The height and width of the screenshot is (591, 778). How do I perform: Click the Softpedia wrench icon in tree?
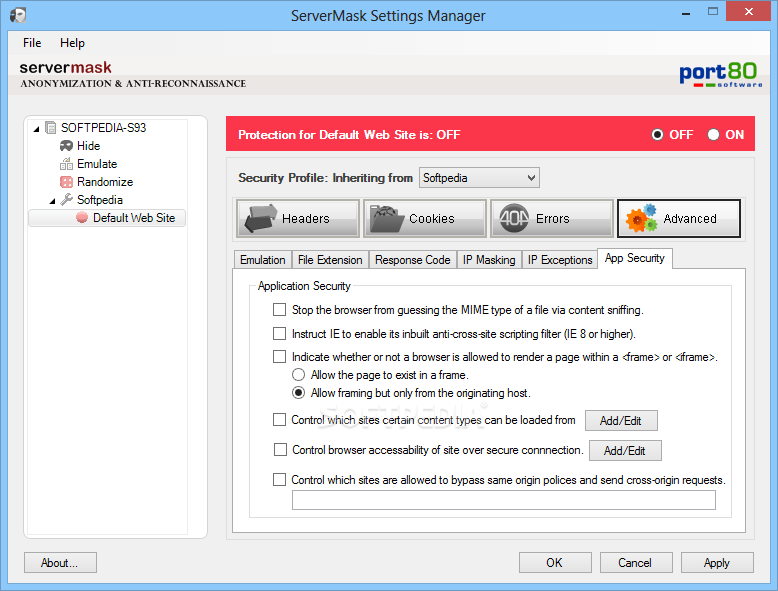66,199
